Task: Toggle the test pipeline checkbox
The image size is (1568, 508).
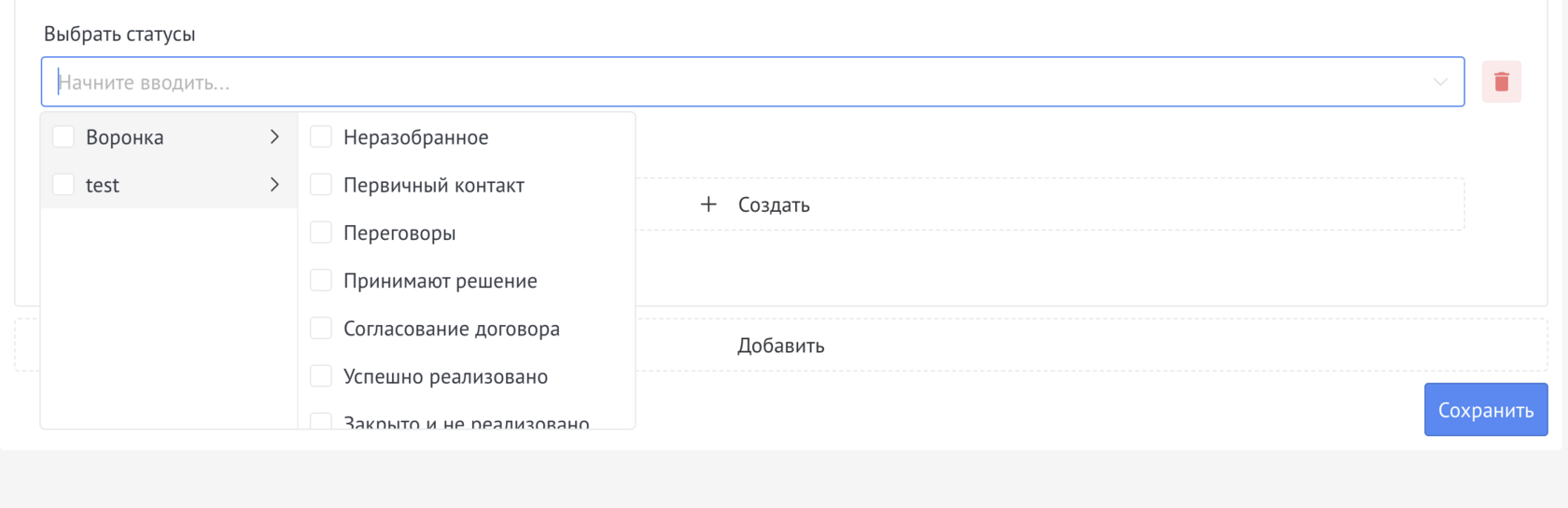Action: 63,185
